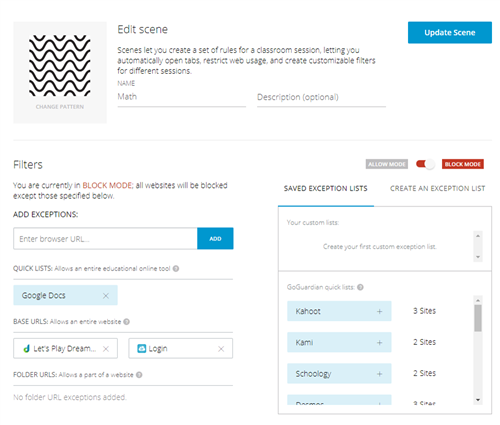
Task: Select the Block Mode label
Action: (463, 164)
